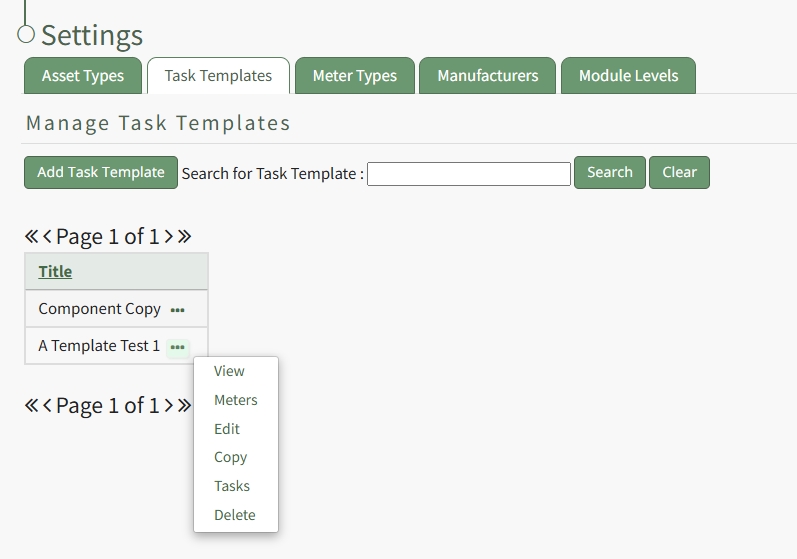Pick Edit from the dropdown menu
The height and width of the screenshot is (559, 797).
coord(227,429)
